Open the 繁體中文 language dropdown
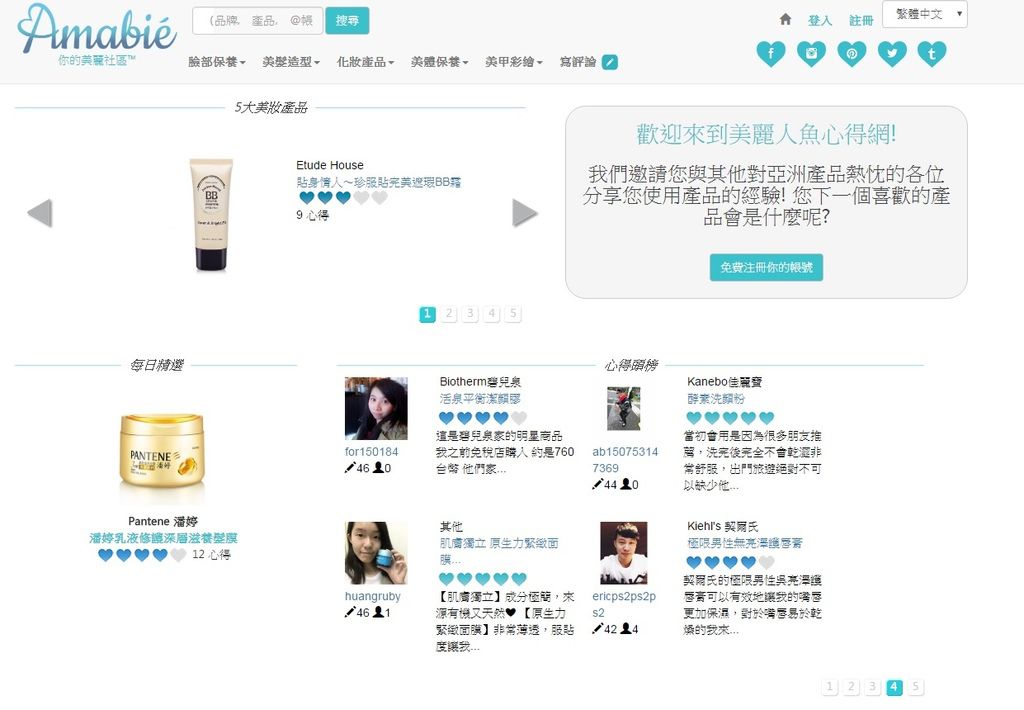The image size is (1024, 710). 925,14
